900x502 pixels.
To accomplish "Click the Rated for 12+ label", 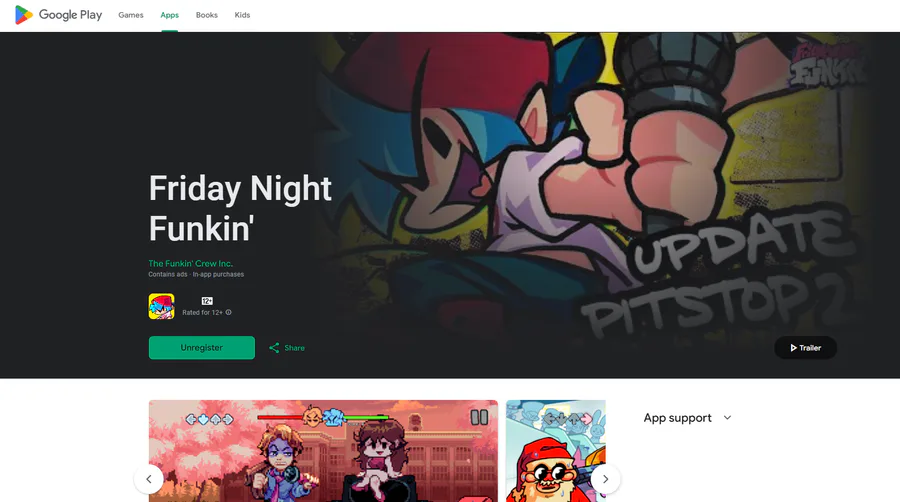I will tap(202, 313).
